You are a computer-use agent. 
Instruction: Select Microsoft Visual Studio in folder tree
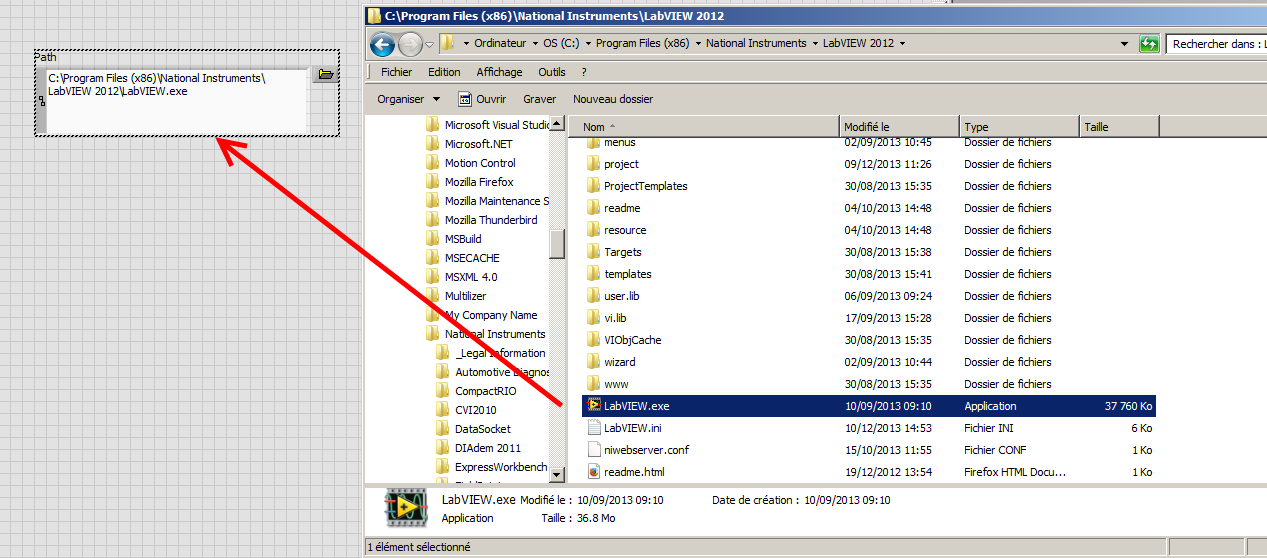(x=497, y=125)
